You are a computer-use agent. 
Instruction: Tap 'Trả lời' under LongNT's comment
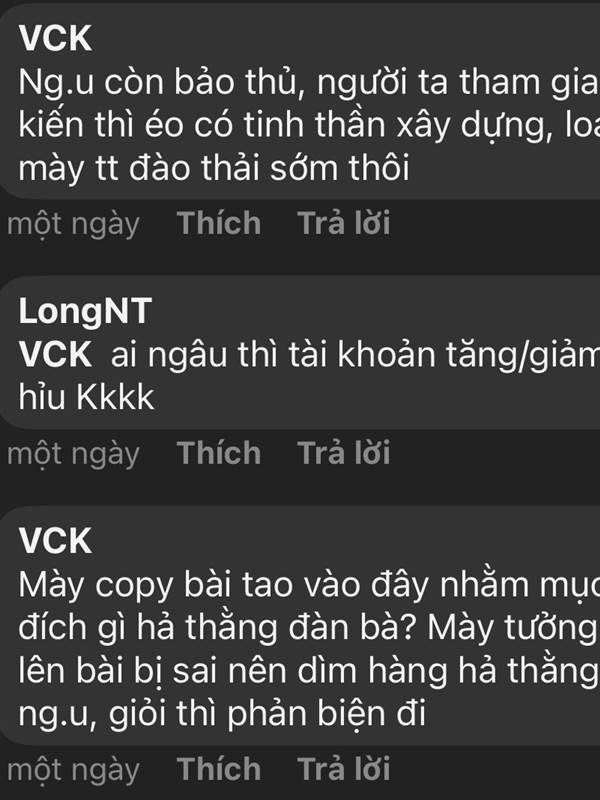pyautogui.click(x=343, y=453)
